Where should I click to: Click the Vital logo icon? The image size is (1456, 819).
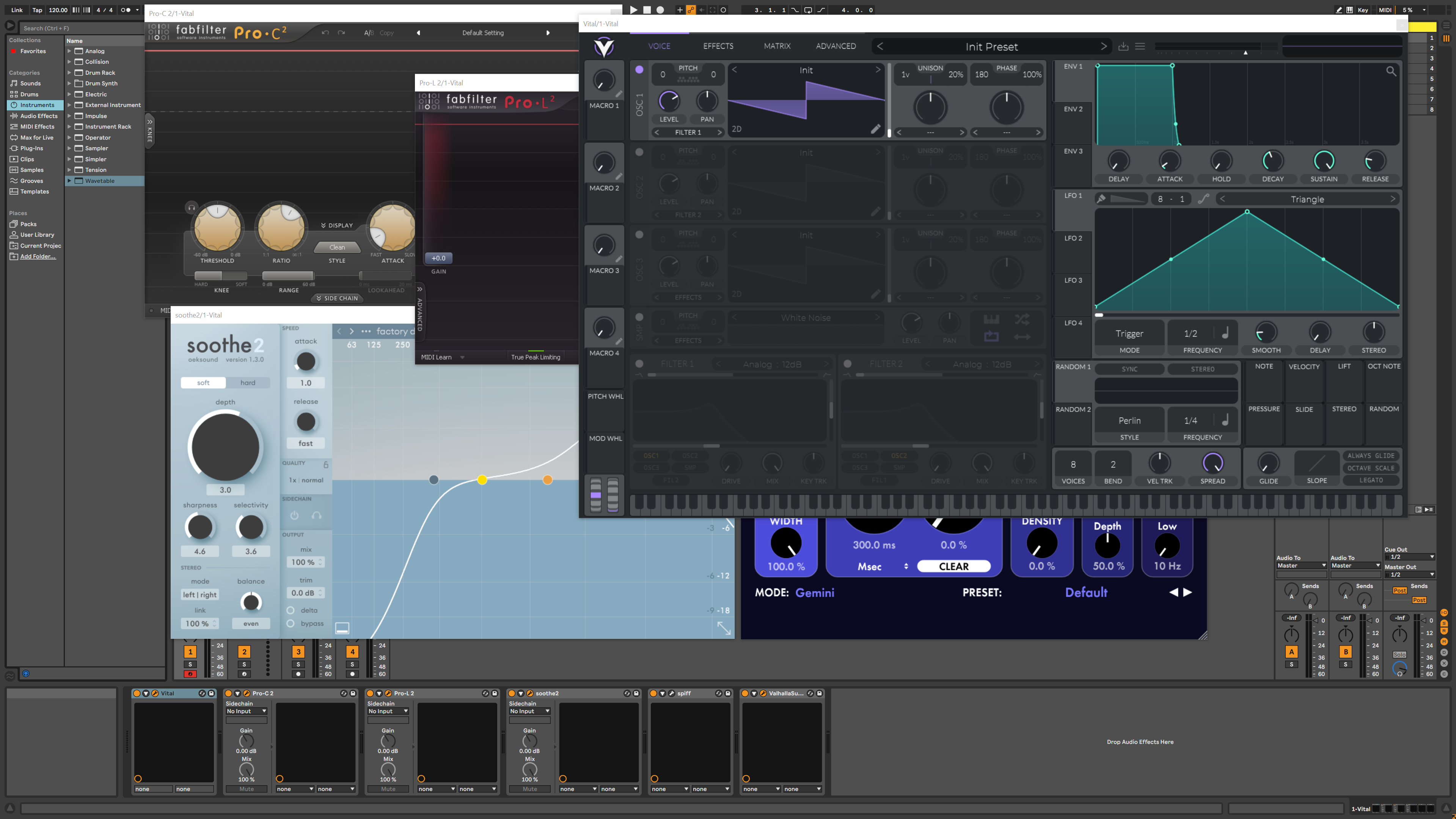604,46
